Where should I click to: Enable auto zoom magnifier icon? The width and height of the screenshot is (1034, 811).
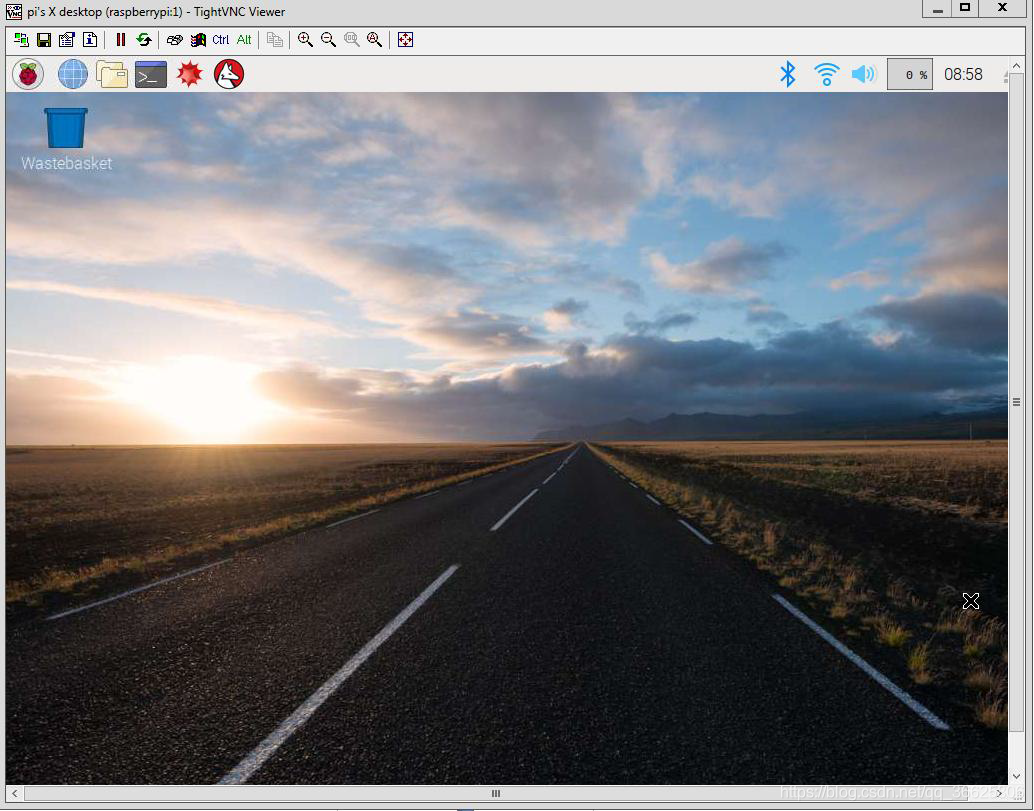click(x=375, y=40)
